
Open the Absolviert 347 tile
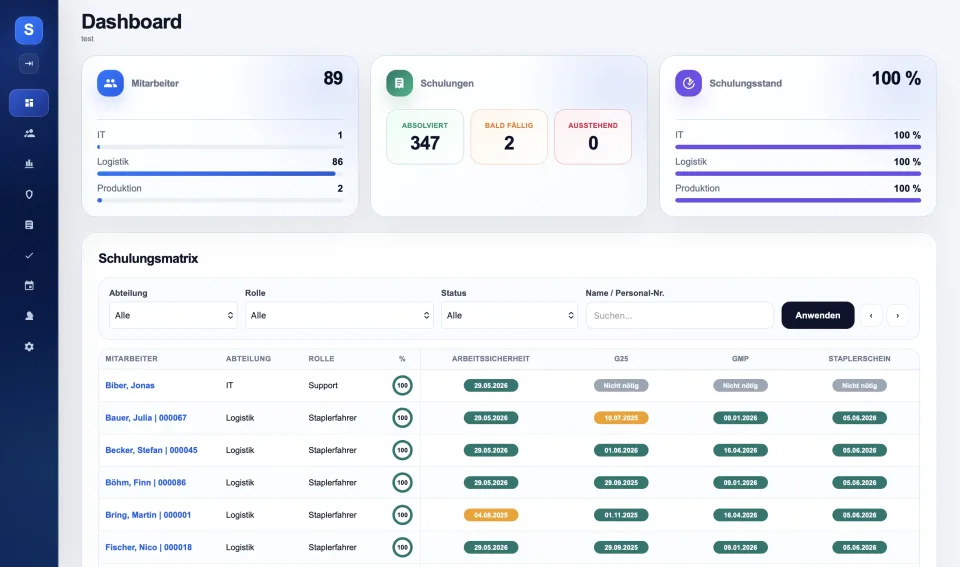coord(425,137)
